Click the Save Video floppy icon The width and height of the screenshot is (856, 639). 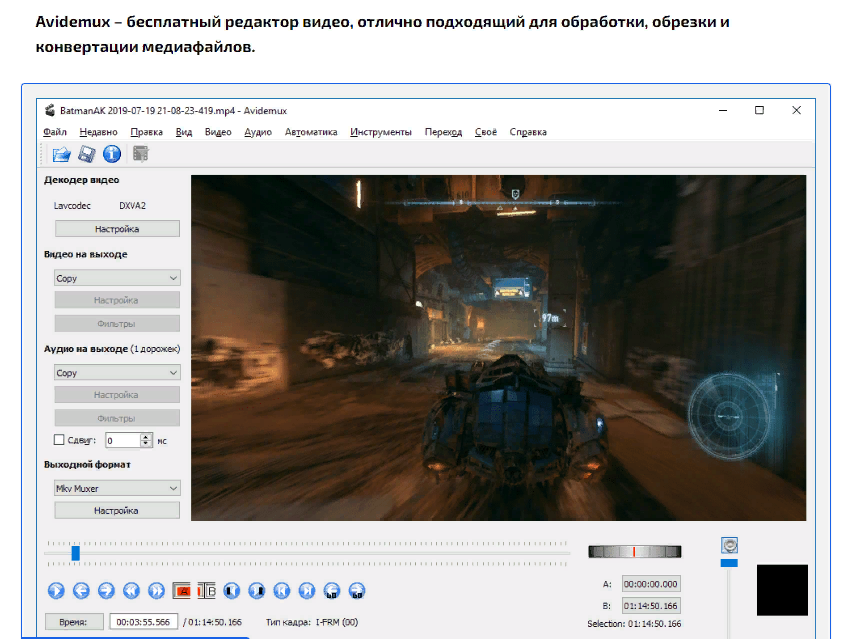click(x=87, y=154)
